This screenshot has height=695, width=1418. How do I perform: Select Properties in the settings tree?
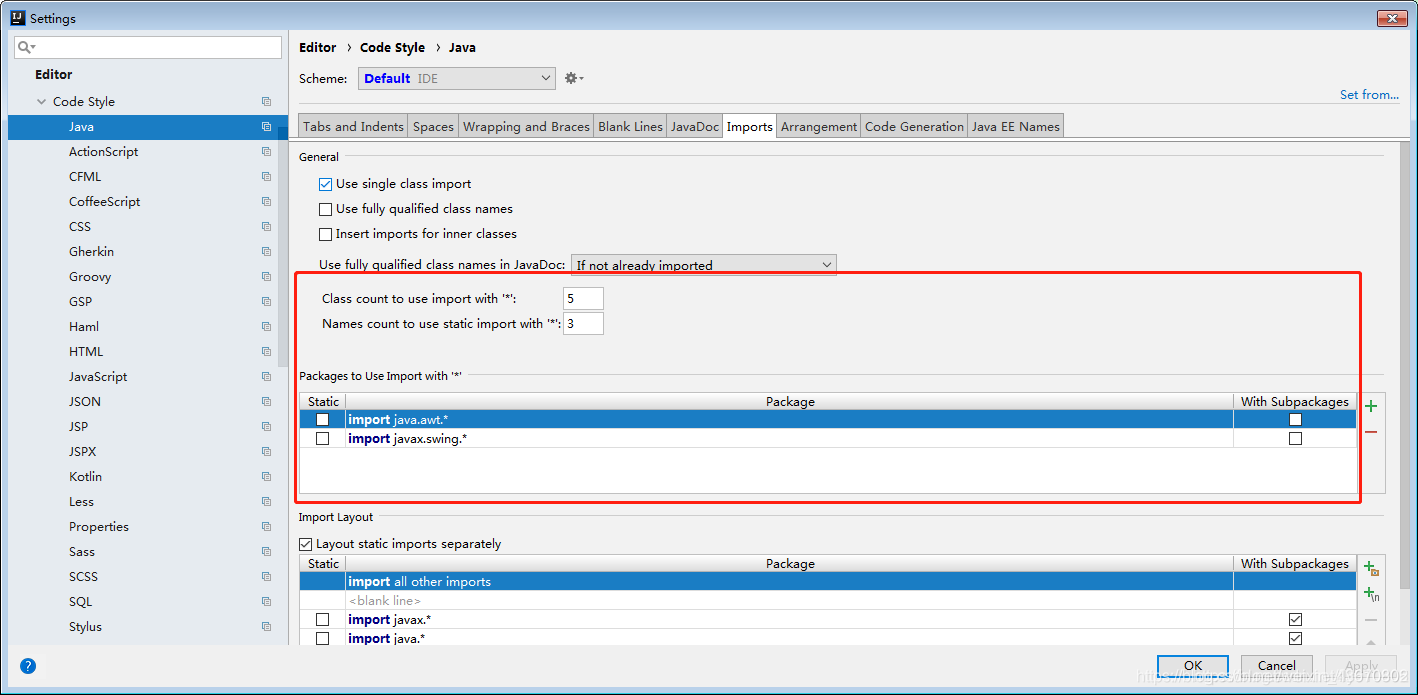[x=148, y=527]
